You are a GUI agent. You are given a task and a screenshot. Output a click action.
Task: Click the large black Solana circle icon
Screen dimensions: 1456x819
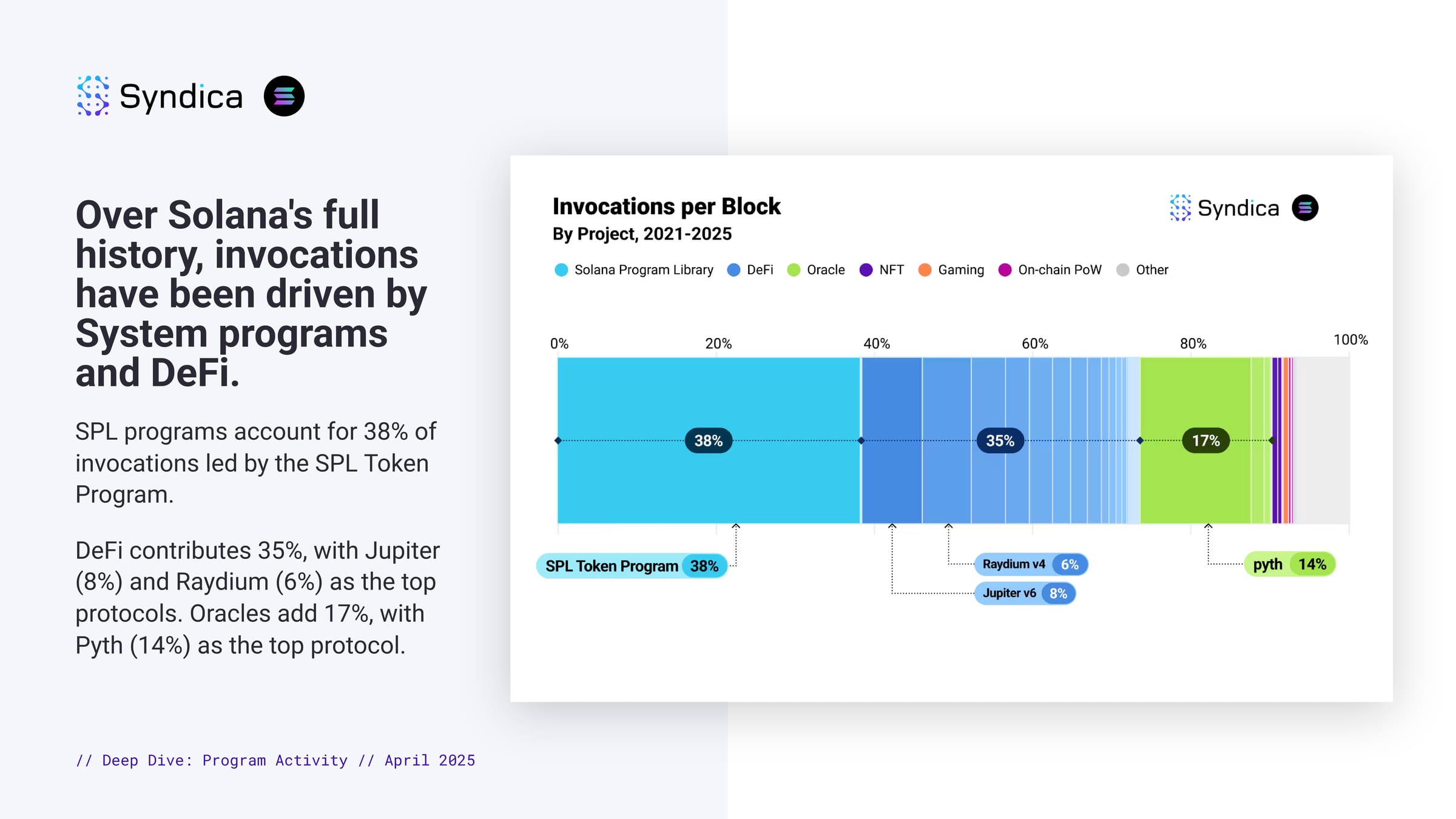284,96
